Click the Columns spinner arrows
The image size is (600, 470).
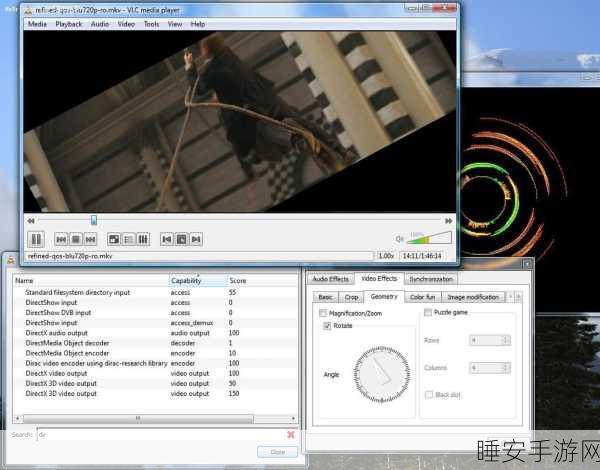pos(506,368)
